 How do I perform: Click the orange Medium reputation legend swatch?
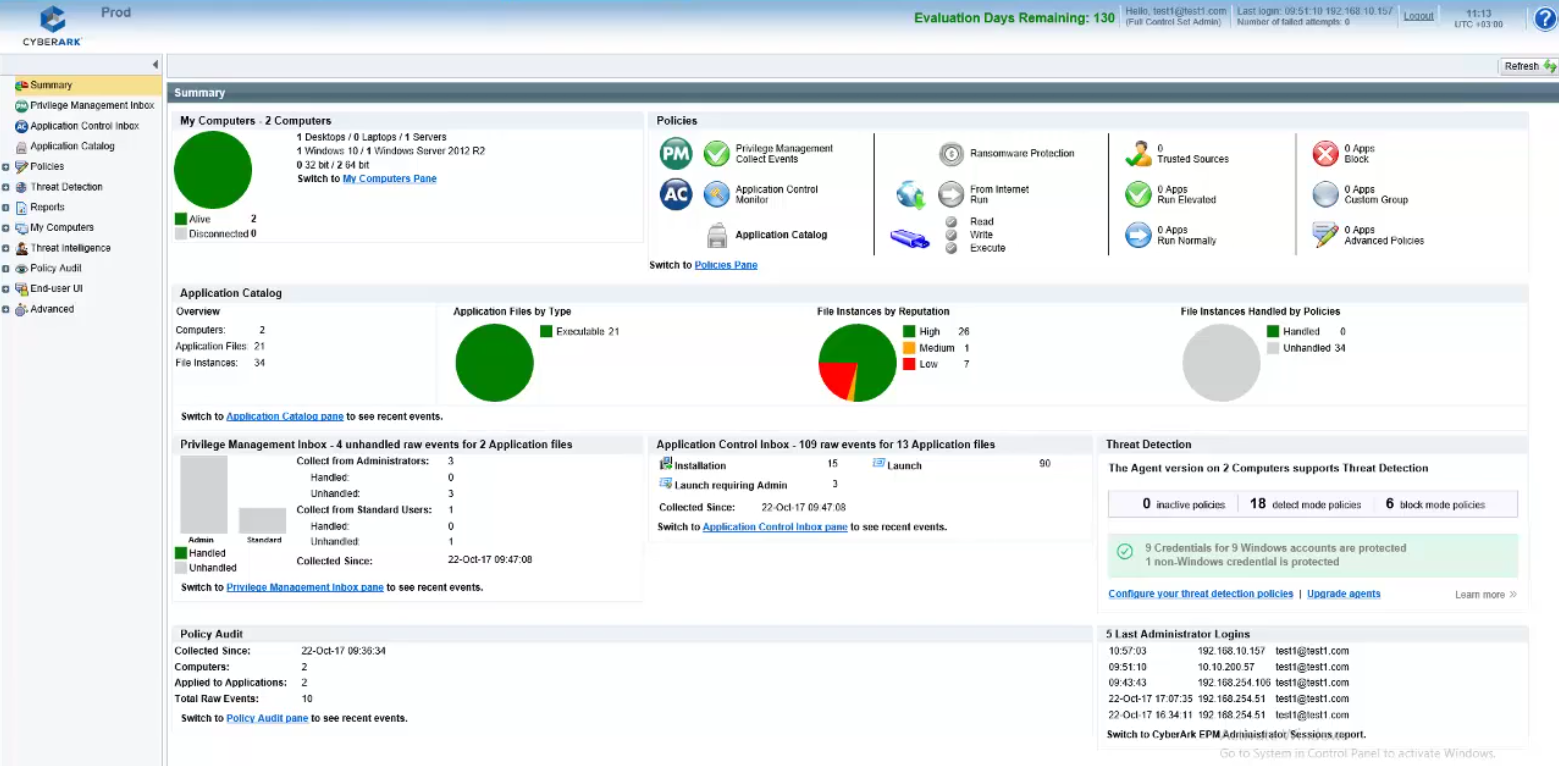pyautogui.click(x=909, y=348)
